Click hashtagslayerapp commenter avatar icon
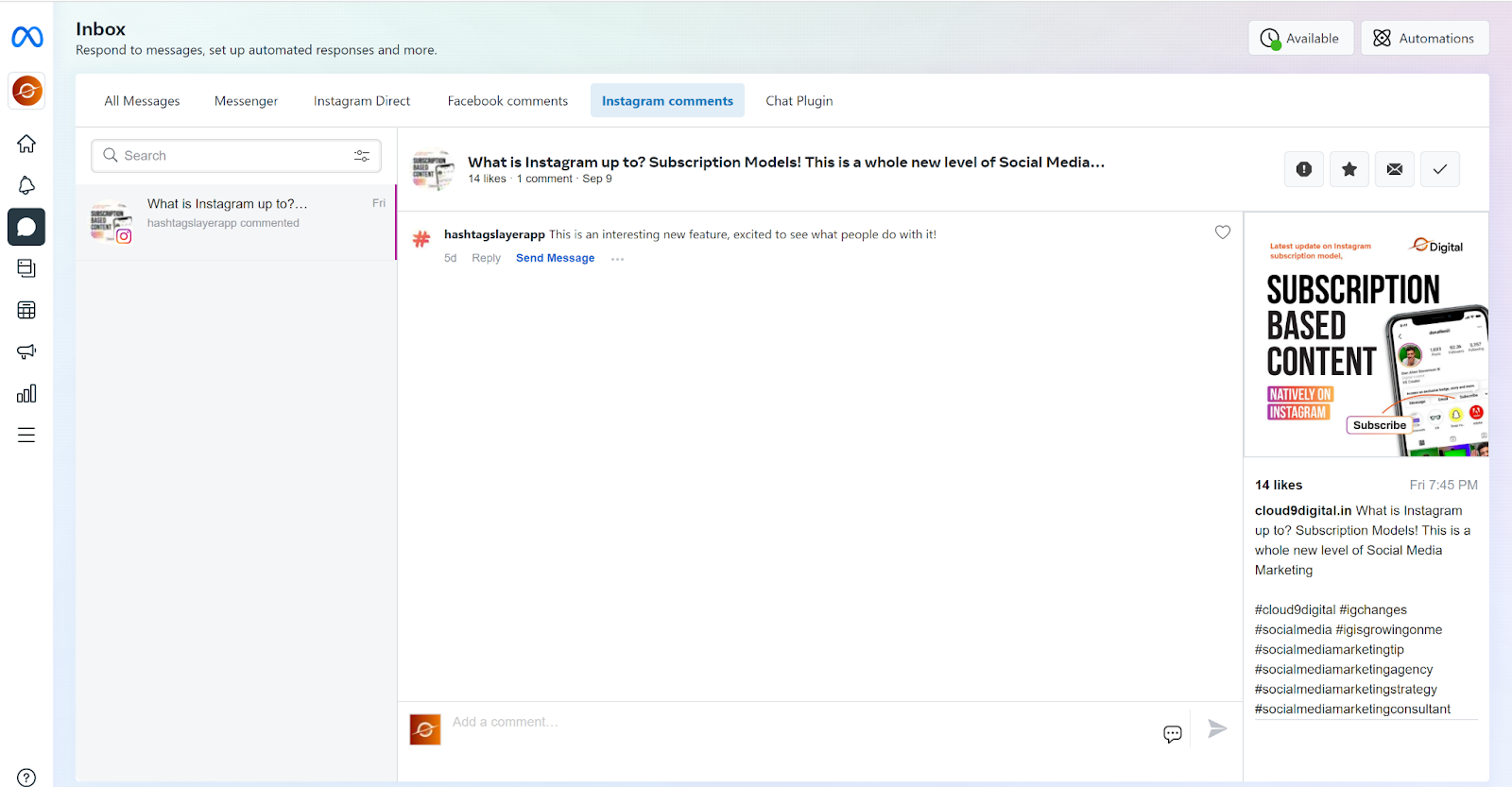Viewport: 1512px width, 787px height. pos(421,239)
